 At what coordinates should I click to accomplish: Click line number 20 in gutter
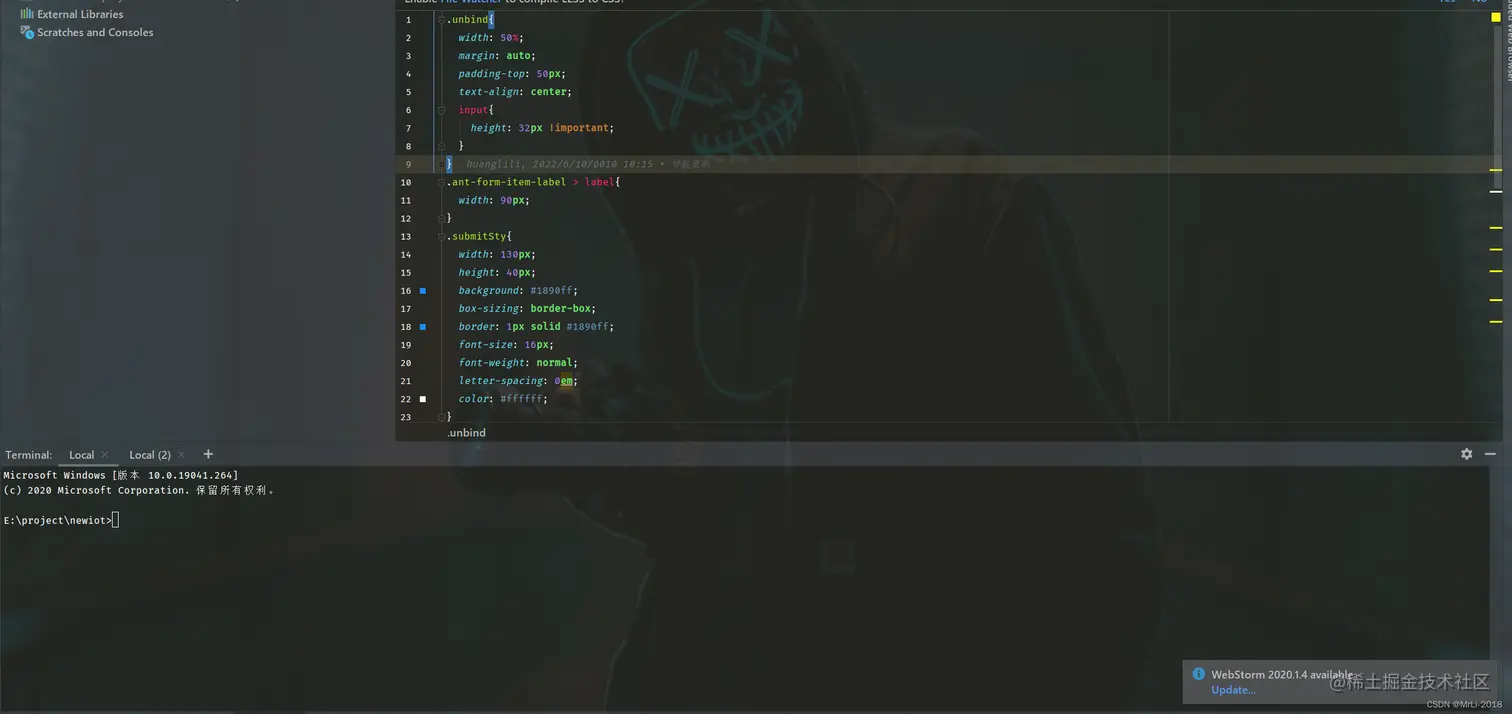[x=406, y=362]
